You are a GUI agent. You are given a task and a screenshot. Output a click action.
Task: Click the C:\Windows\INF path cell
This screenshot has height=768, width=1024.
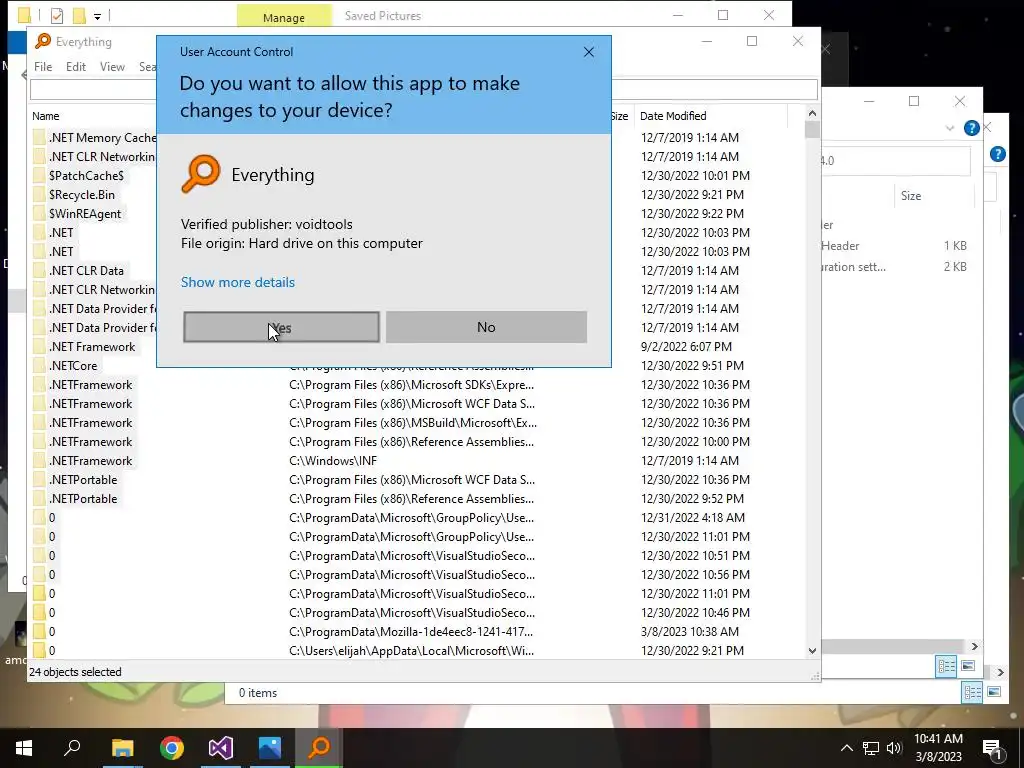pyautogui.click(x=333, y=461)
